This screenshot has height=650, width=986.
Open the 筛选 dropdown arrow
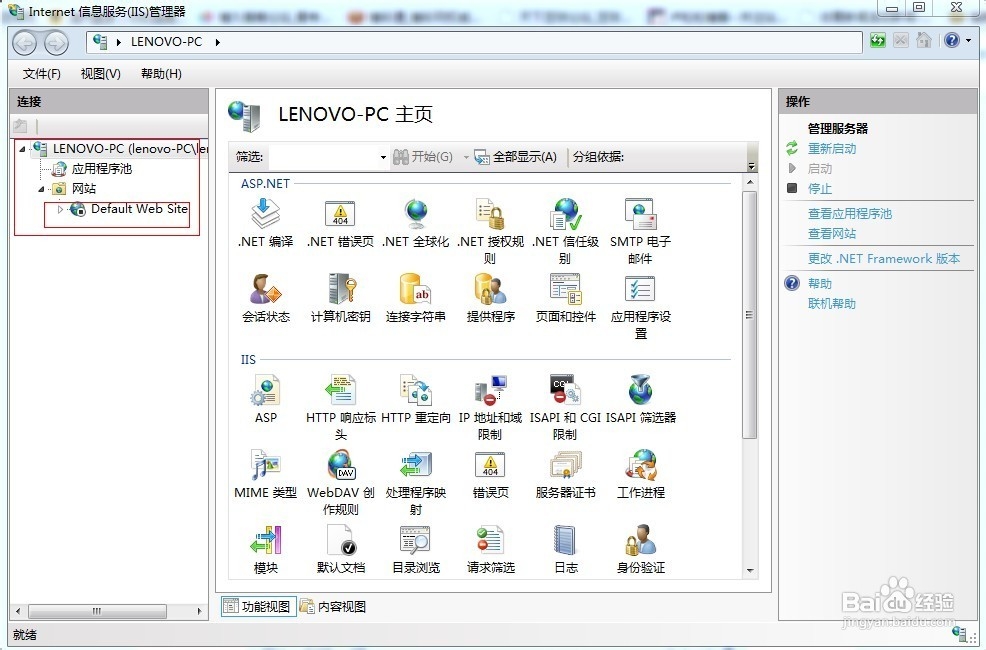pyautogui.click(x=383, y=157)
